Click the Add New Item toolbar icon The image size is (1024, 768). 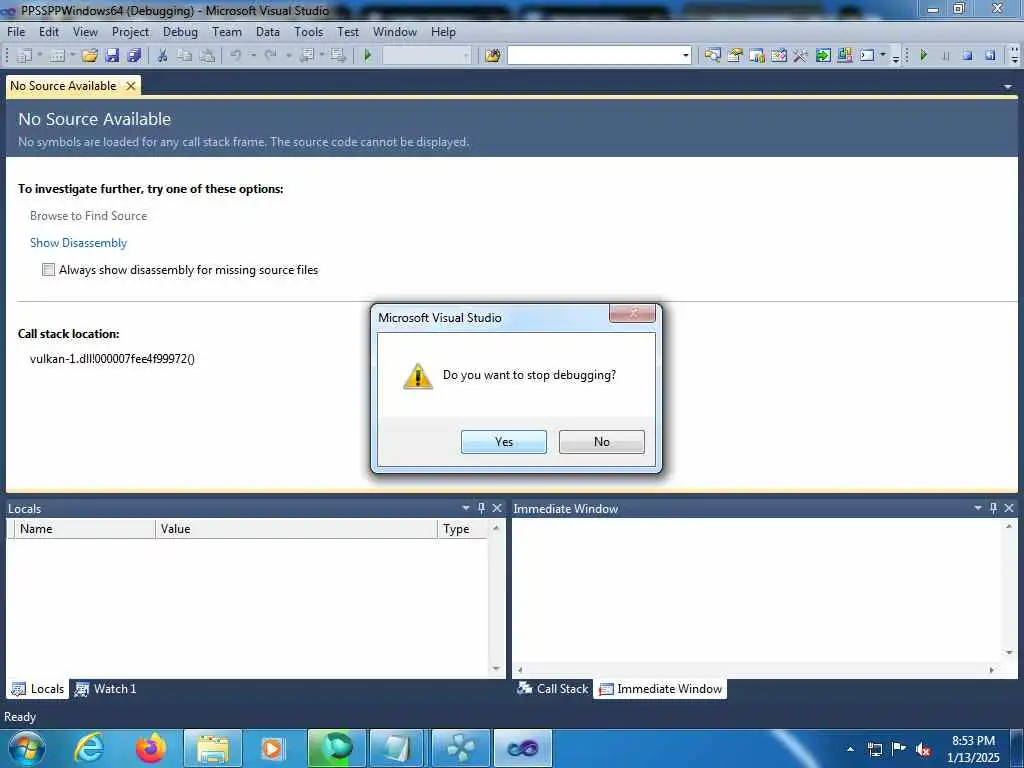pos(57,56)
